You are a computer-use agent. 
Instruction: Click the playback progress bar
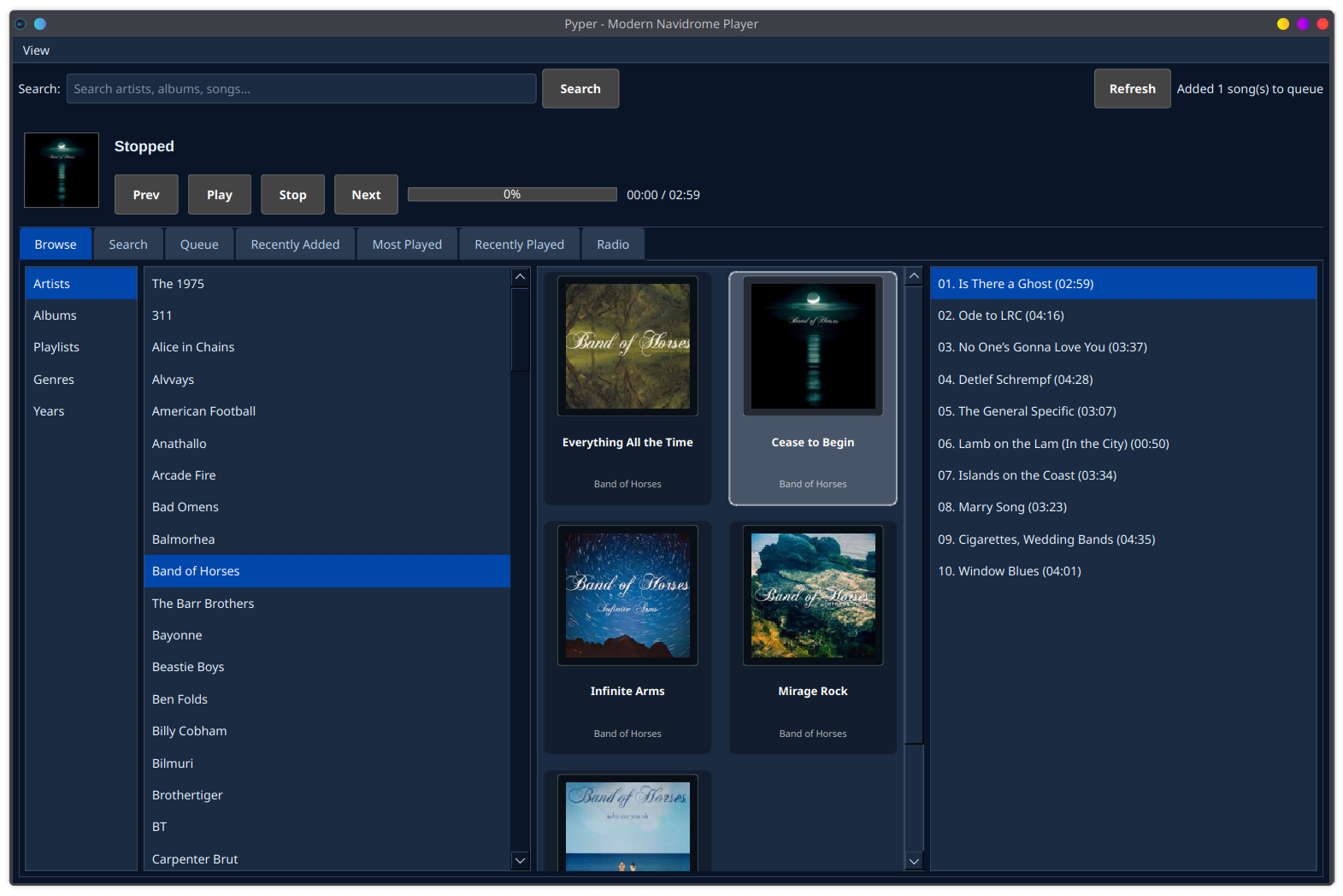[x=512, y=195]
